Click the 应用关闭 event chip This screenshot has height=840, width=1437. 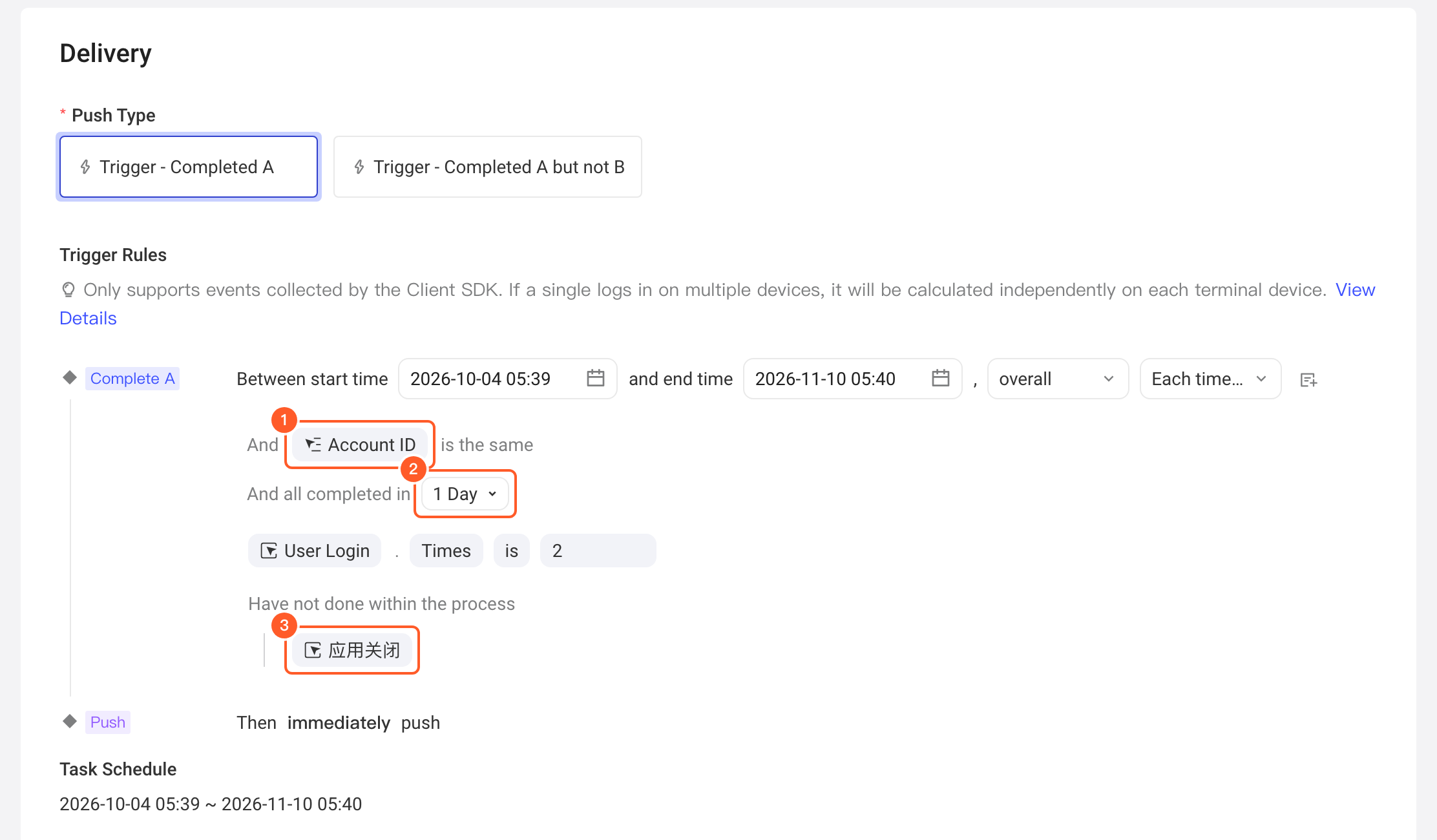click(x=352, y=650)
